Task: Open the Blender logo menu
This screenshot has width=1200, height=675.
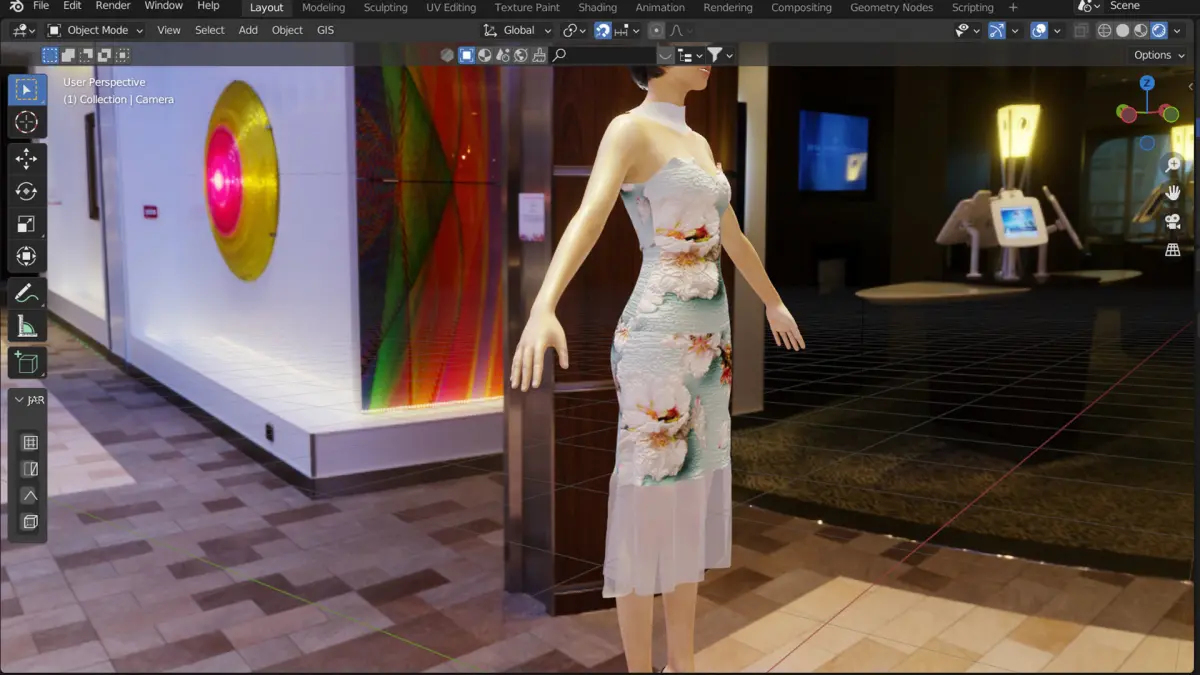Action: (x=15, y=6)
